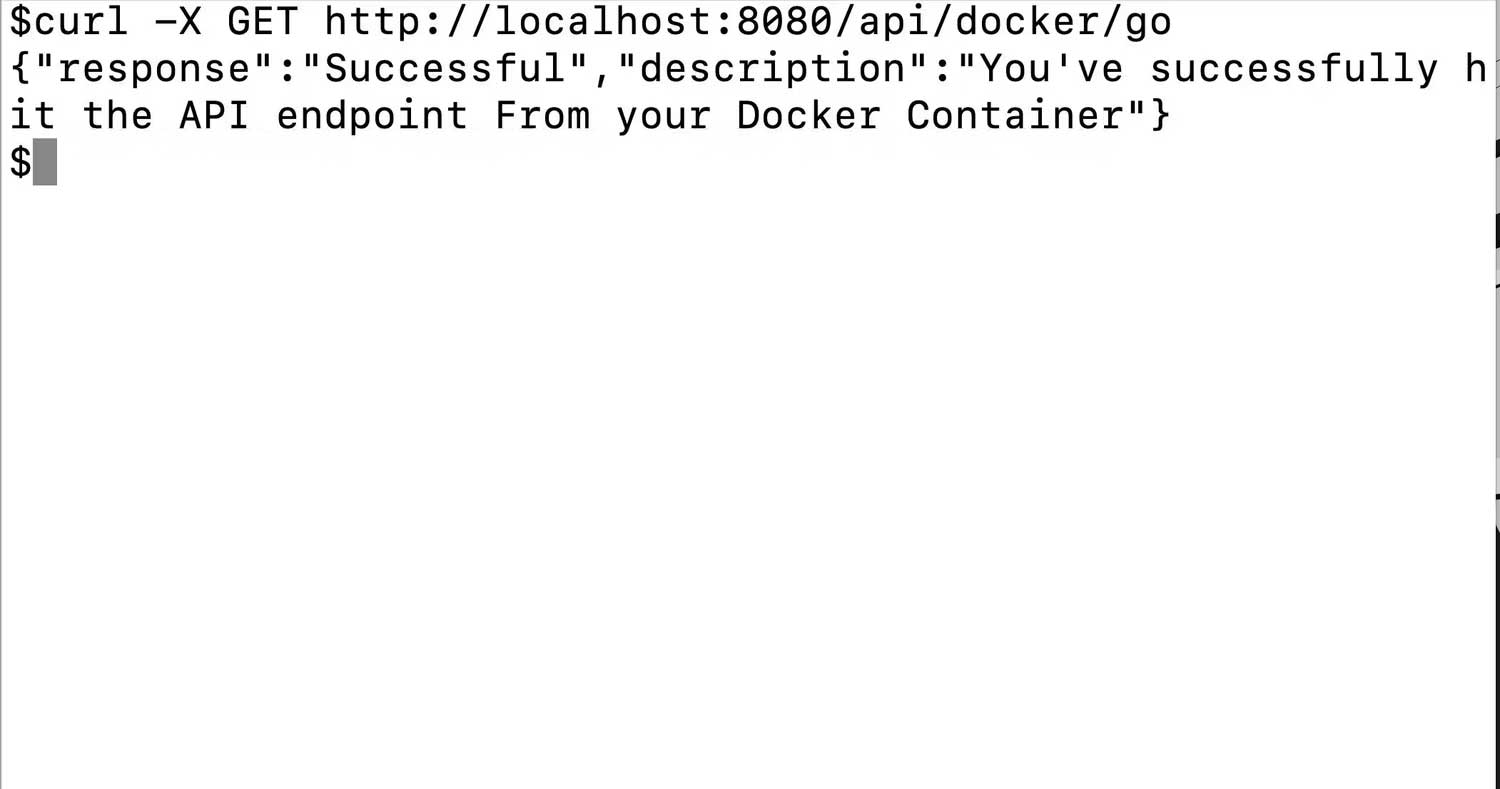Image resolution: width=1500 pixels, height=789 pixels.
Task: Click the capitalized "Docker" in the response text
Action: [x=808, y=115]
